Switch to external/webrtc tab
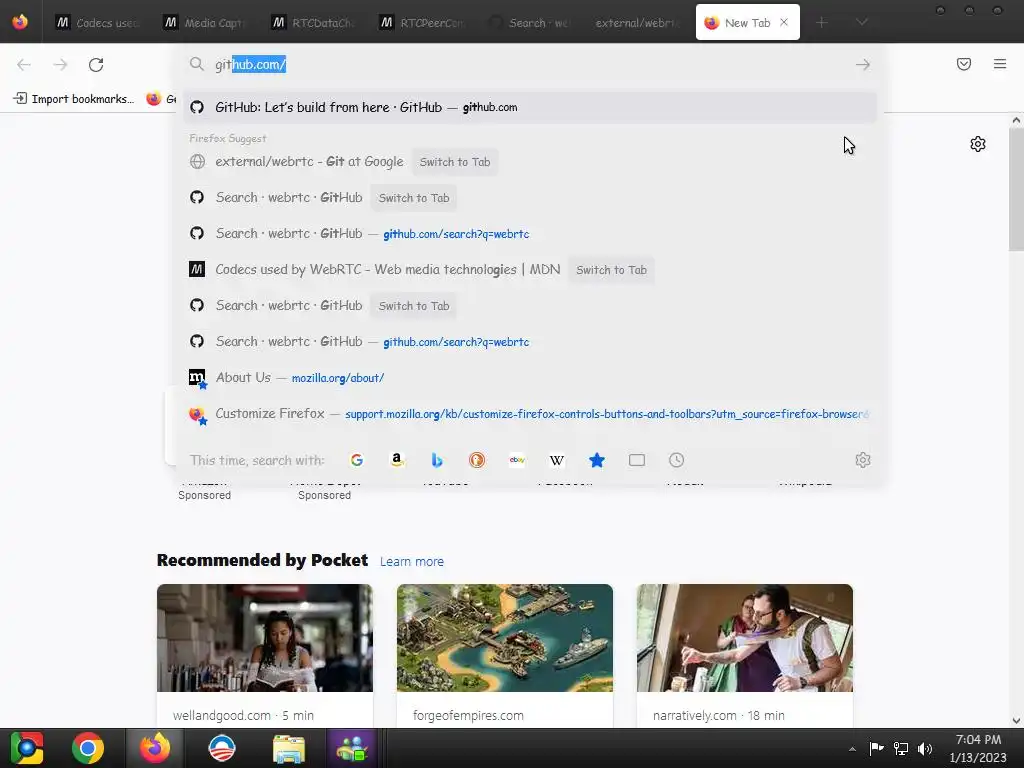1024x768 pixels. pyautogui.click(x=639, y=22)
